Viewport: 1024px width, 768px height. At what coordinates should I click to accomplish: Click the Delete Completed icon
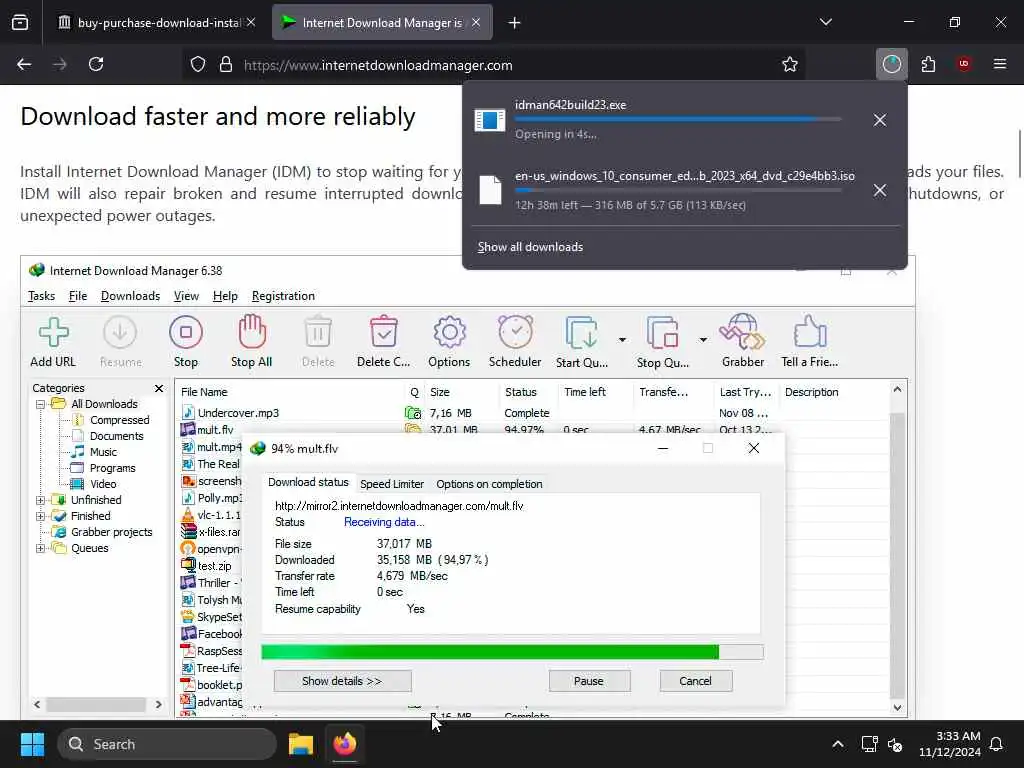point(383,332)
